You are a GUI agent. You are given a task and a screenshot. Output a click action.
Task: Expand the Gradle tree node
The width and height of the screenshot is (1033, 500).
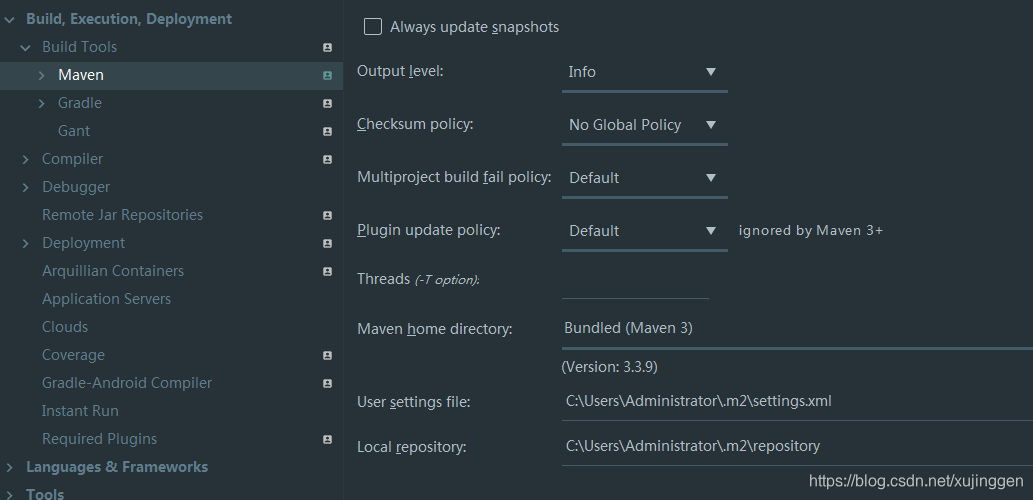click(x=41, y=103)
